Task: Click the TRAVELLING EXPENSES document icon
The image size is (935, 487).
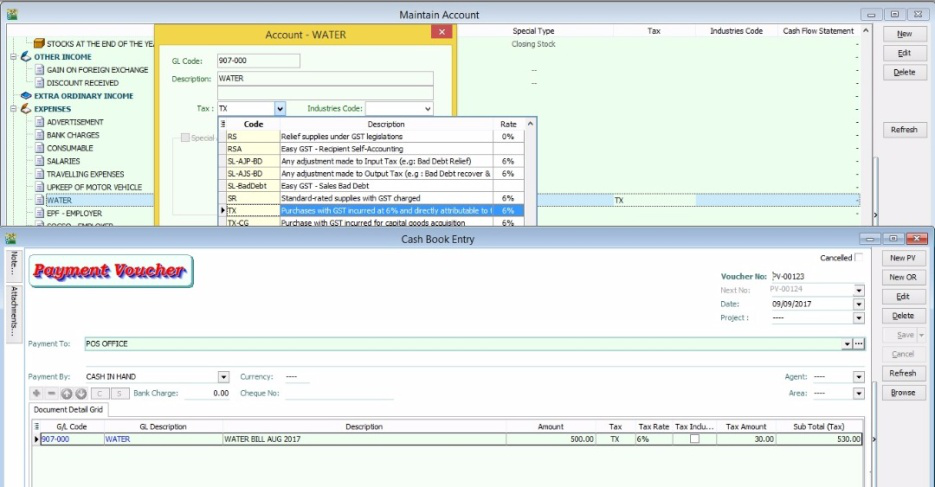Action: (x=39, y=174)
